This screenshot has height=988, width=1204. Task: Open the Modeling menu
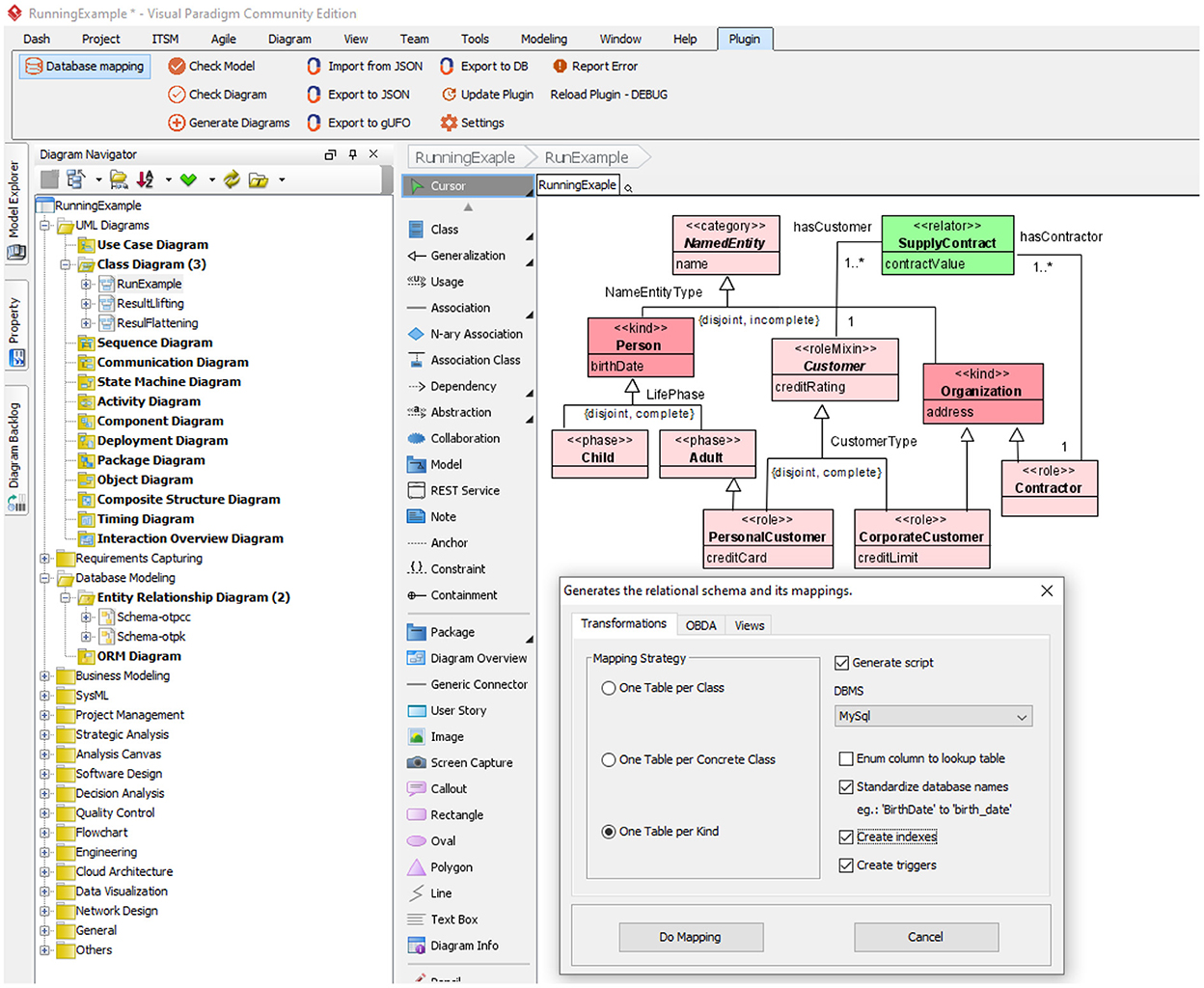544,39
